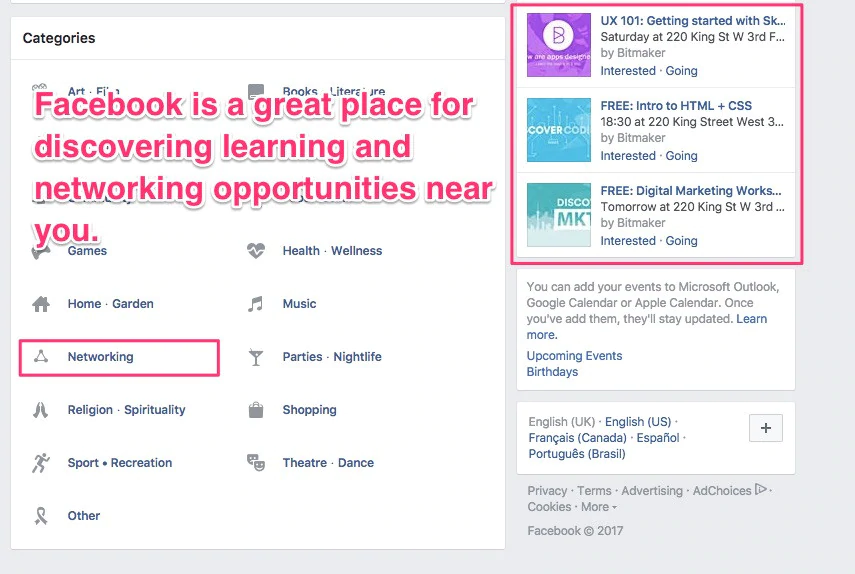
Task: Browse the Nightlife category link
Action: (358, 357)
